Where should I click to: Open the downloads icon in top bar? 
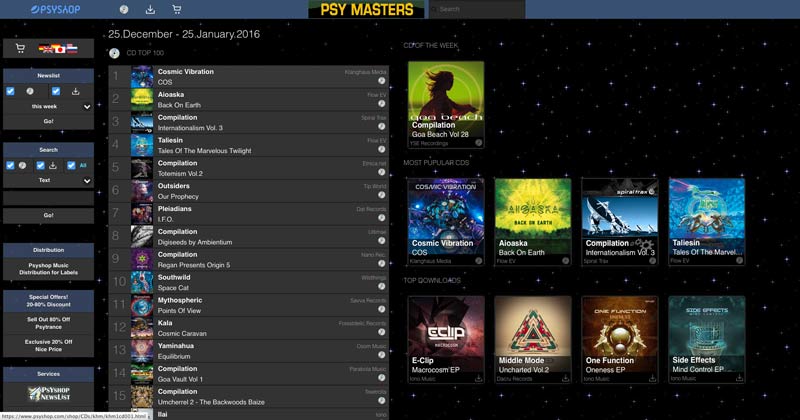(150, 9)
